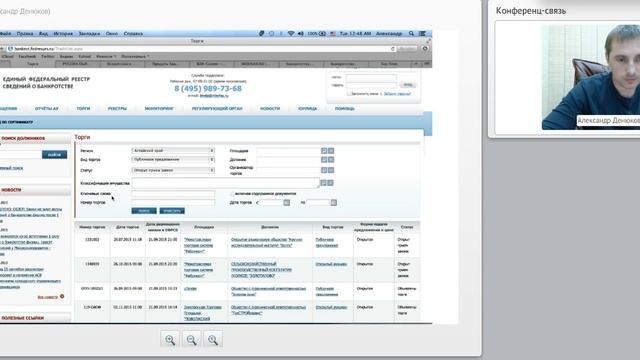The height and width of the screenshot is (360, 640).
Task: Open Spotlight search in the menu bar
Action: (x=411, y=33)
